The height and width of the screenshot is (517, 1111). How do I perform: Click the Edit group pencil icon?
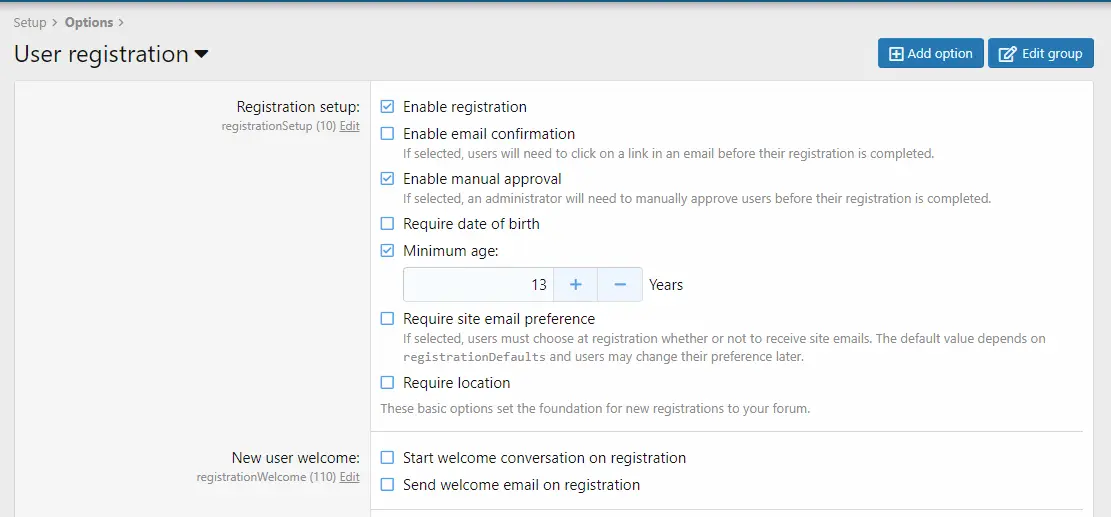1007,54
